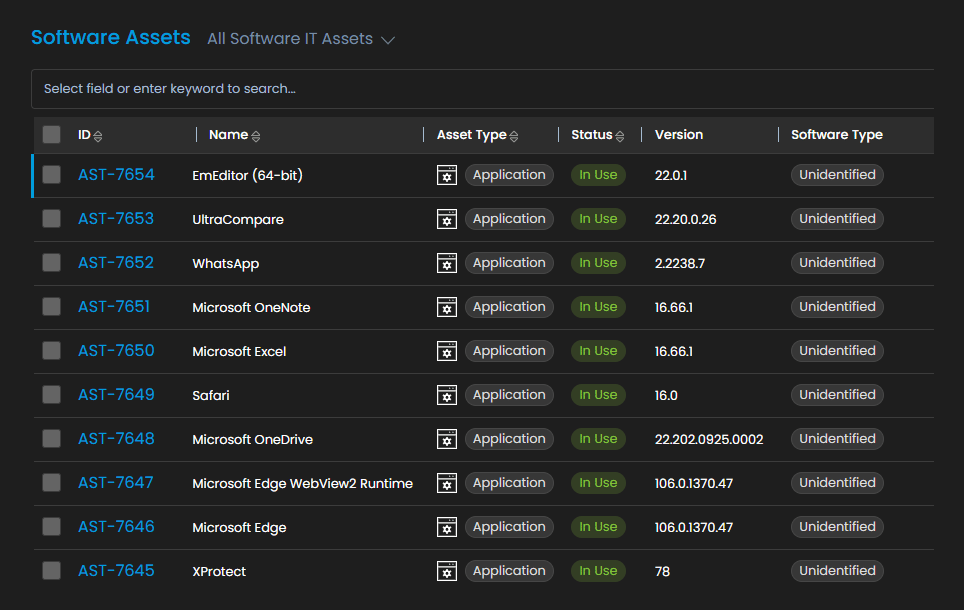Click the application icon in the Safari row
The width and height of the screenshot is (964, 610).
click(x=447, y=395)
